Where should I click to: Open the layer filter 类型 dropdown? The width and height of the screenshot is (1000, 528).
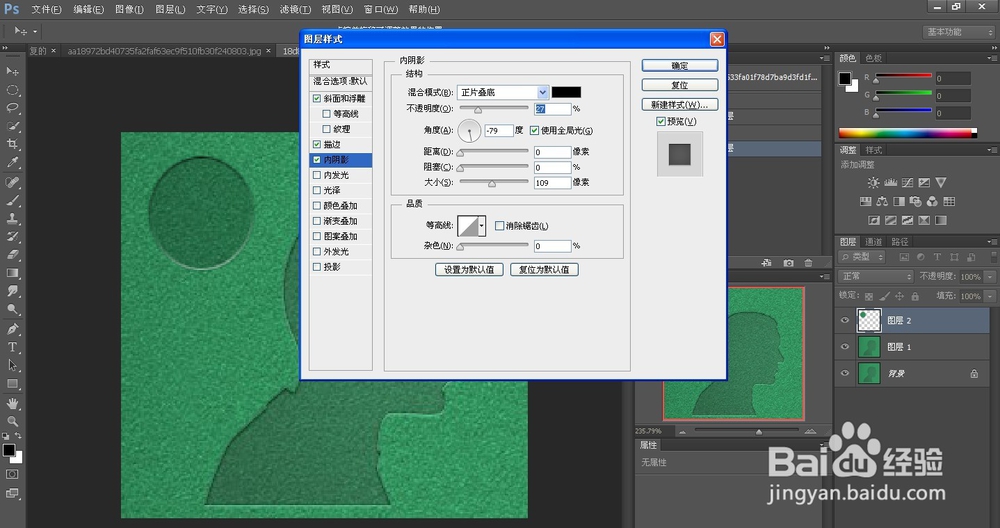862,257
